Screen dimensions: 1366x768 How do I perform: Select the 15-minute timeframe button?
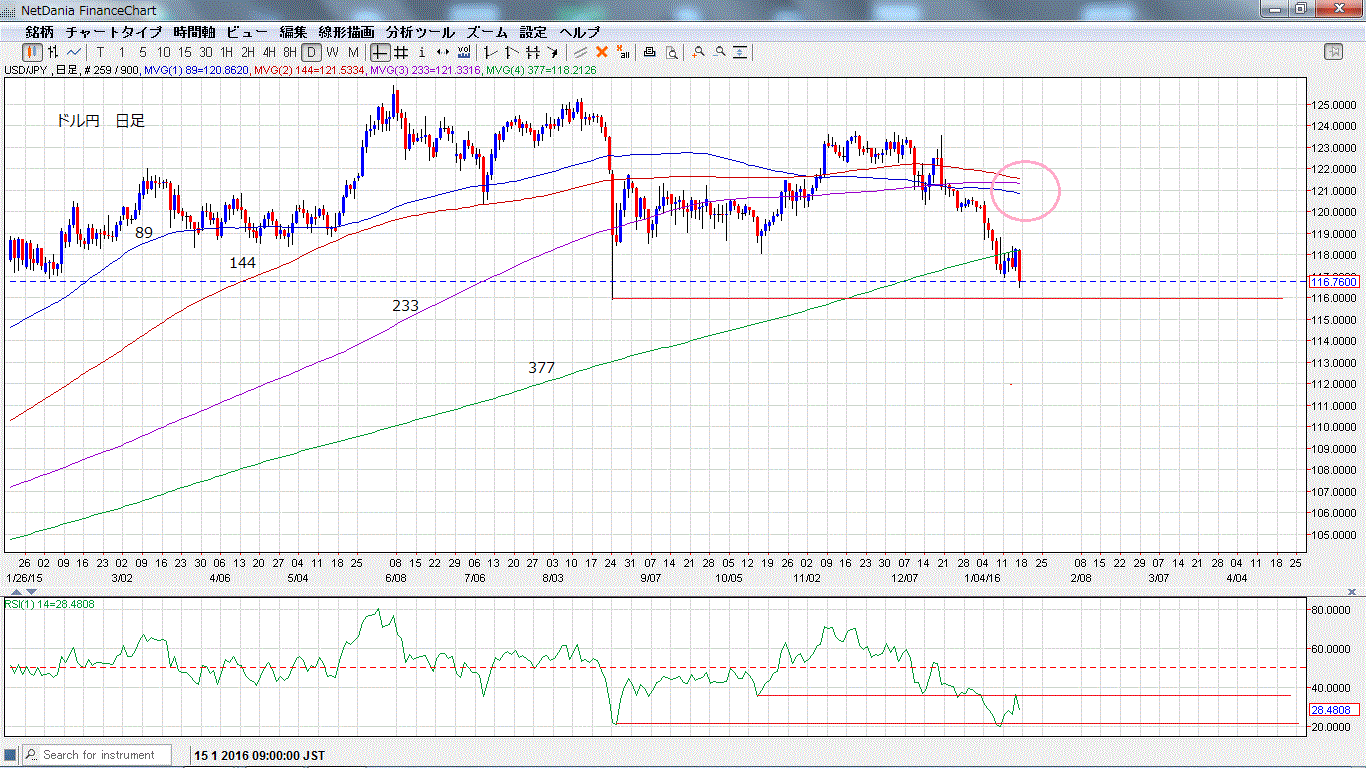coord(185,52)
